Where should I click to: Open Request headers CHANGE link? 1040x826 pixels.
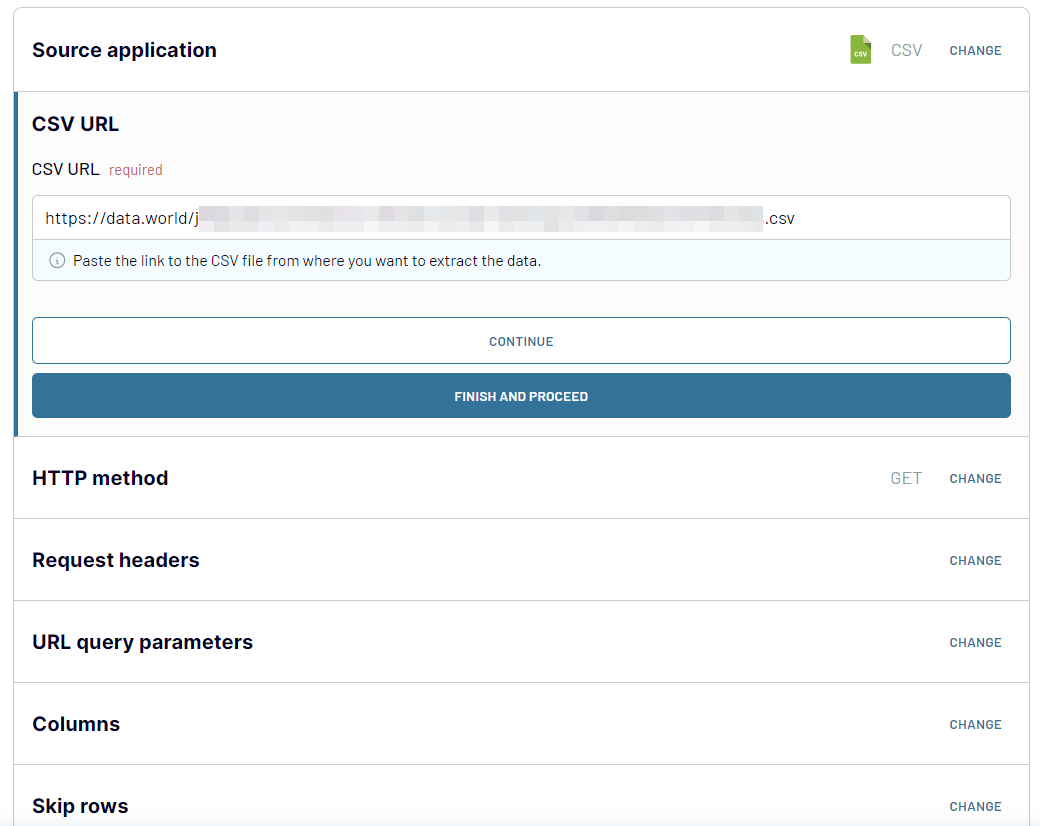[975, 561]
